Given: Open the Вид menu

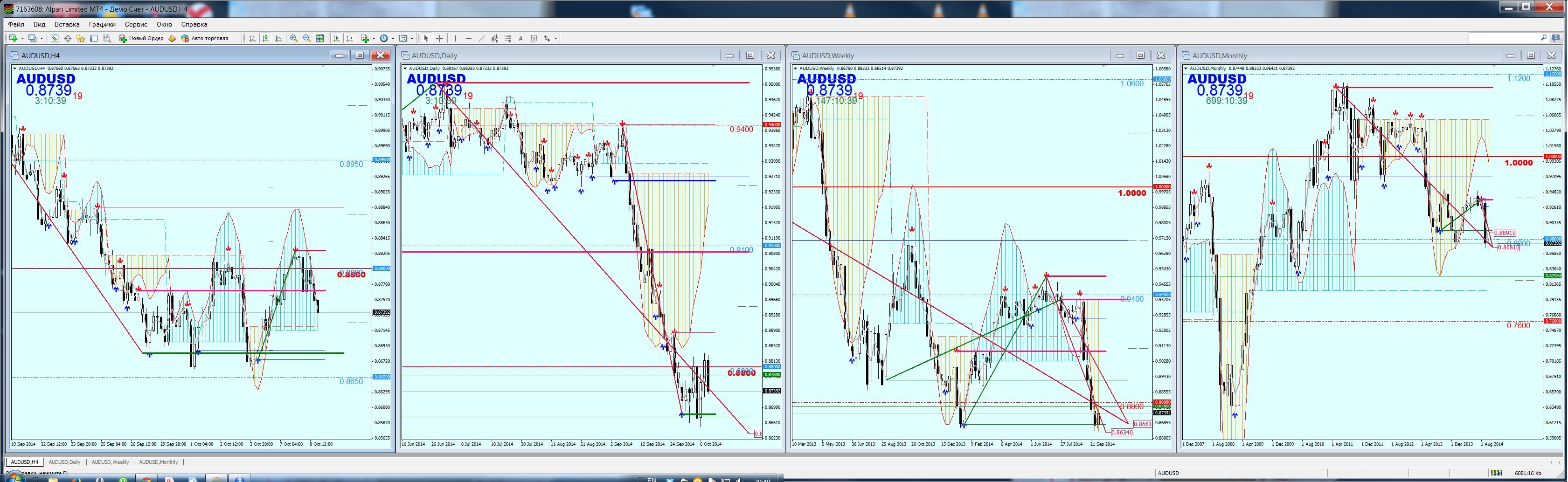Looking at the screenshot, I should coord(40,24).
